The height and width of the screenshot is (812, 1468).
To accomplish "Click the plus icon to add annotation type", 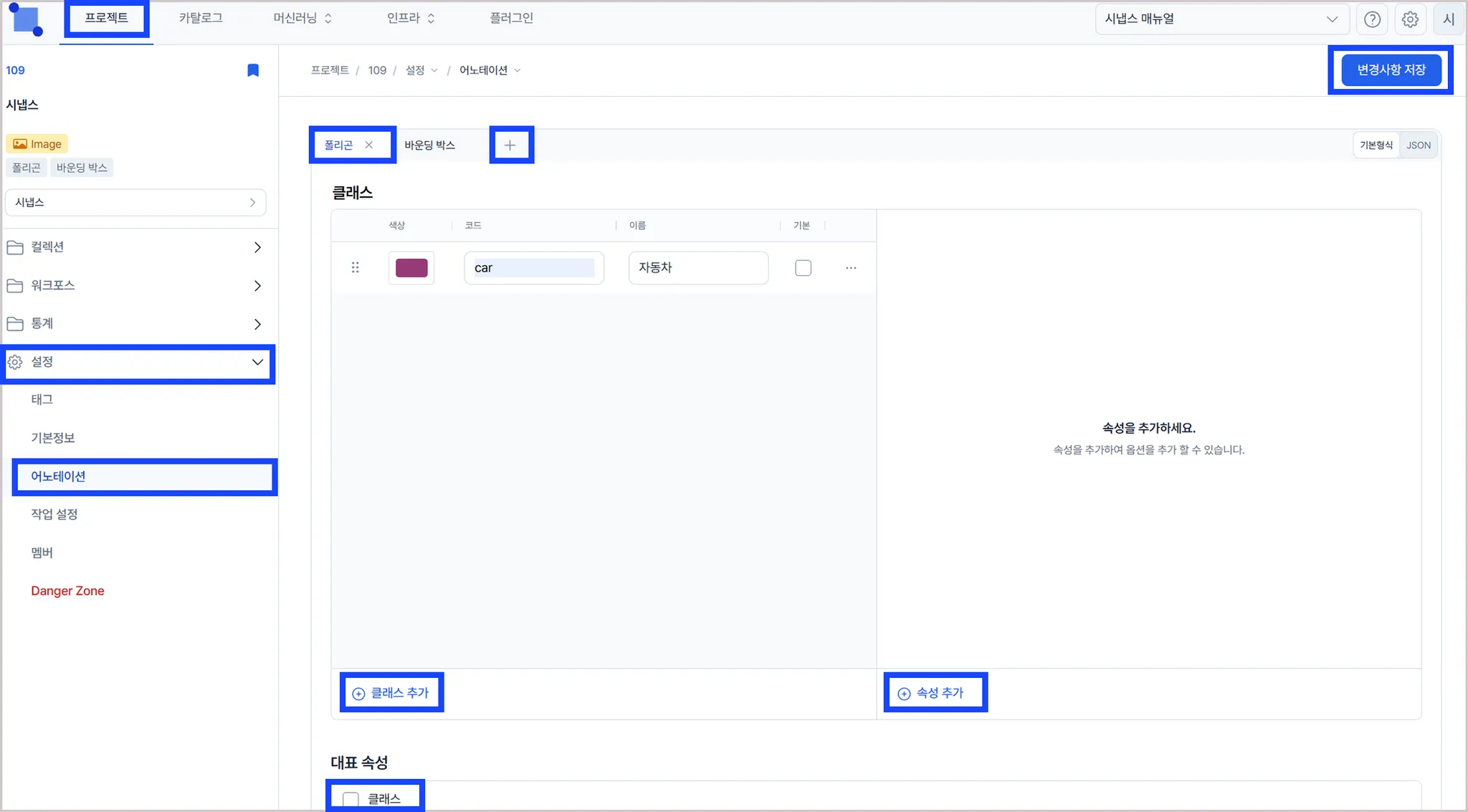I will (510, 145).
